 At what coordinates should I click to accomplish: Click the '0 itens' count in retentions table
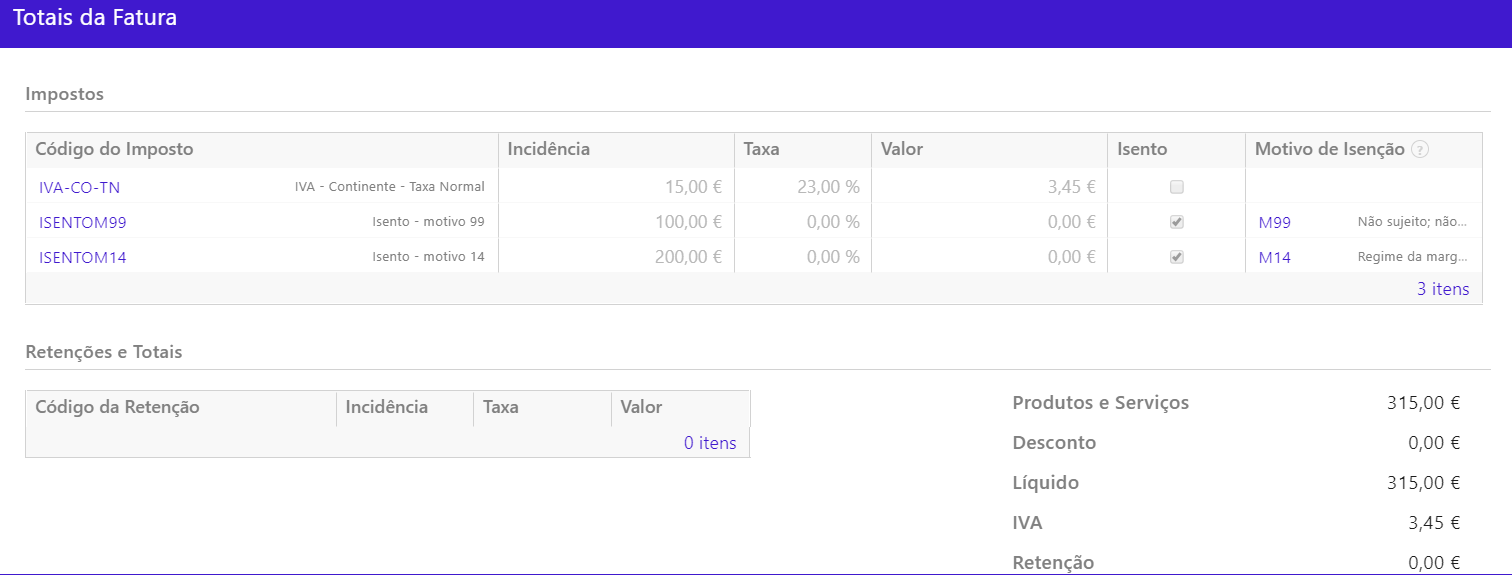click(x=710, y=443)
